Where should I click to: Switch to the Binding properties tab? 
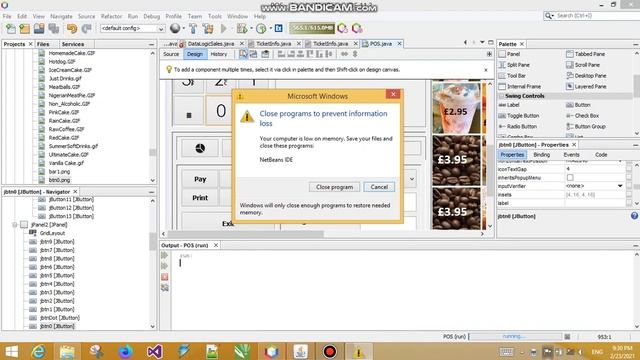542,155
